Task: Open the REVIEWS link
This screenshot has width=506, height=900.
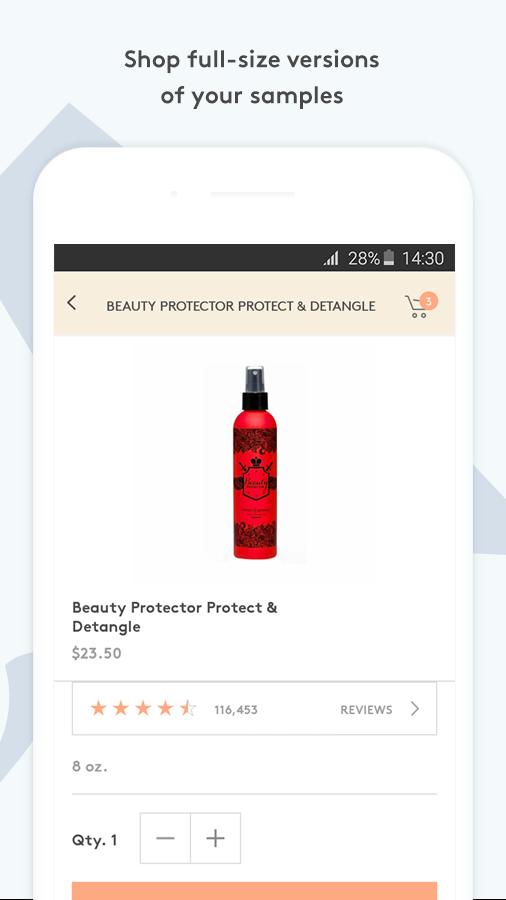Action: point(366,710)
